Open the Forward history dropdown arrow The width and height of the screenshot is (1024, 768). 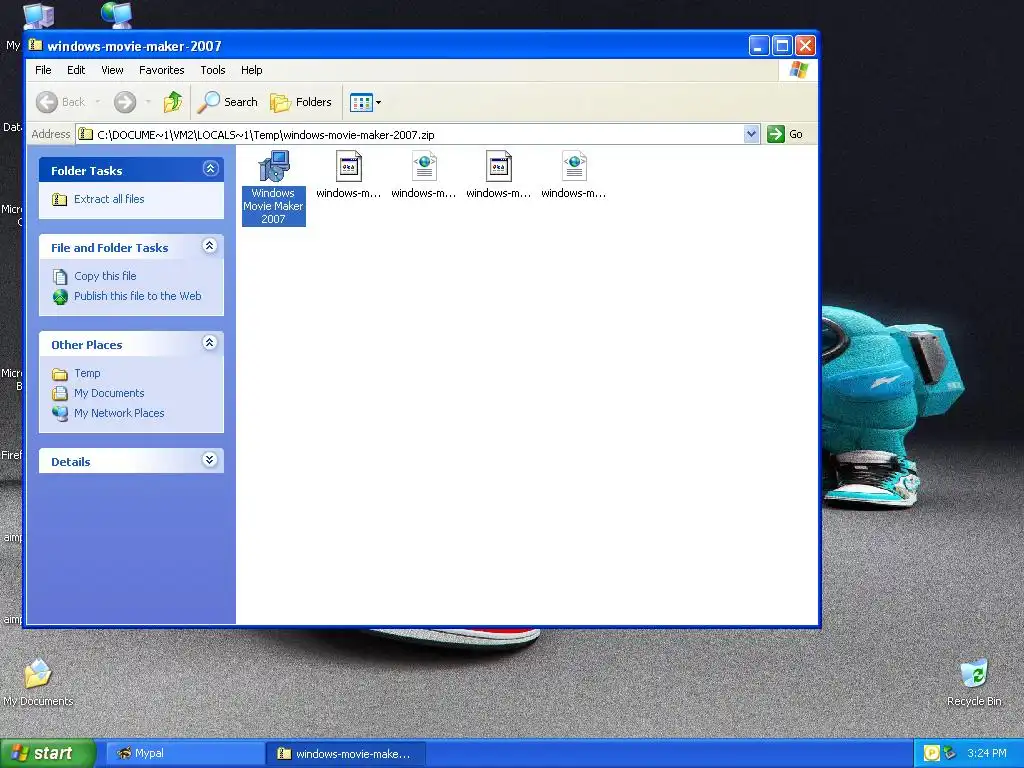coord(148,102)
